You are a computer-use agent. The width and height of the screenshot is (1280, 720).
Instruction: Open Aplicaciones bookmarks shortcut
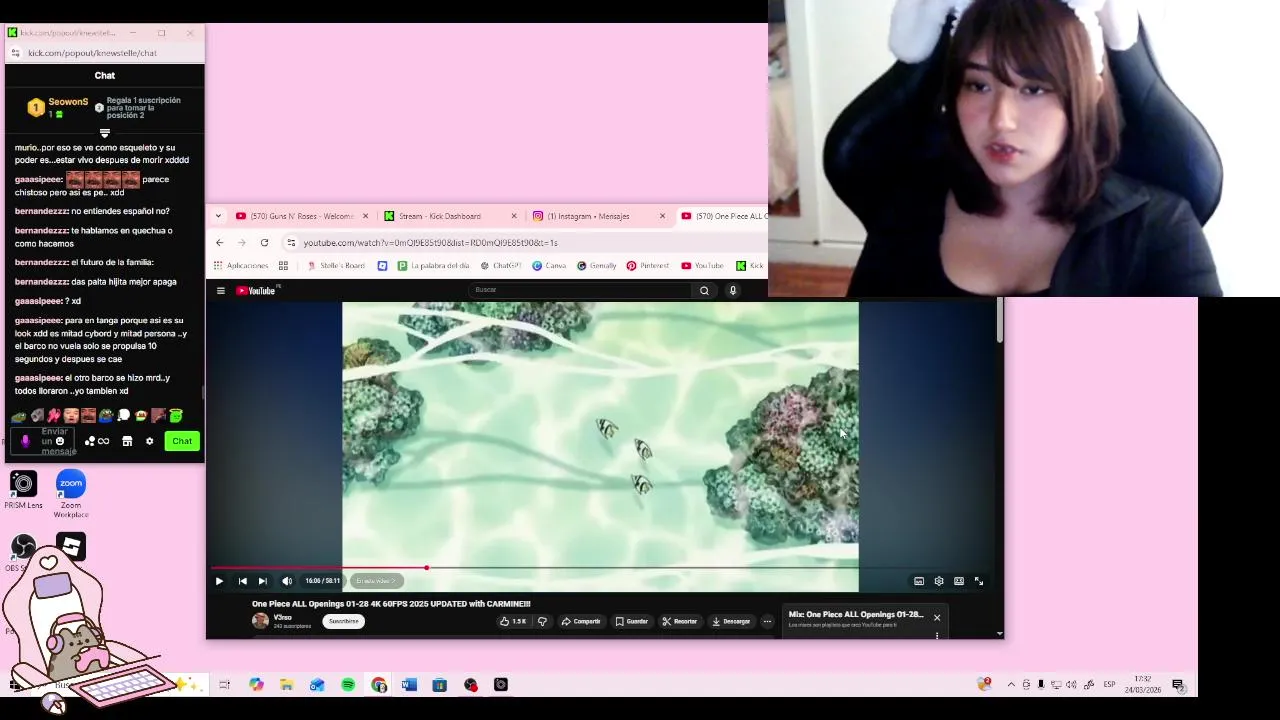coord(241,266)
